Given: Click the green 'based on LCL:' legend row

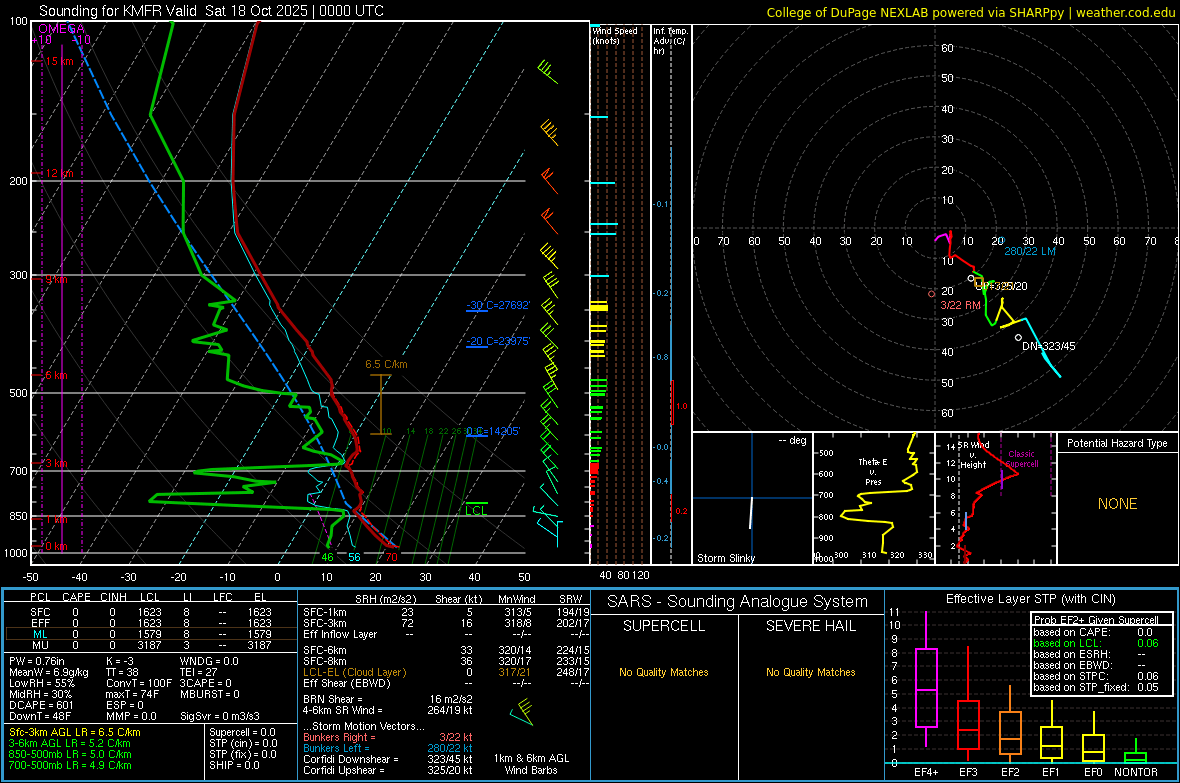Looking at the screenshot, I should click(x=1096, y=643).
